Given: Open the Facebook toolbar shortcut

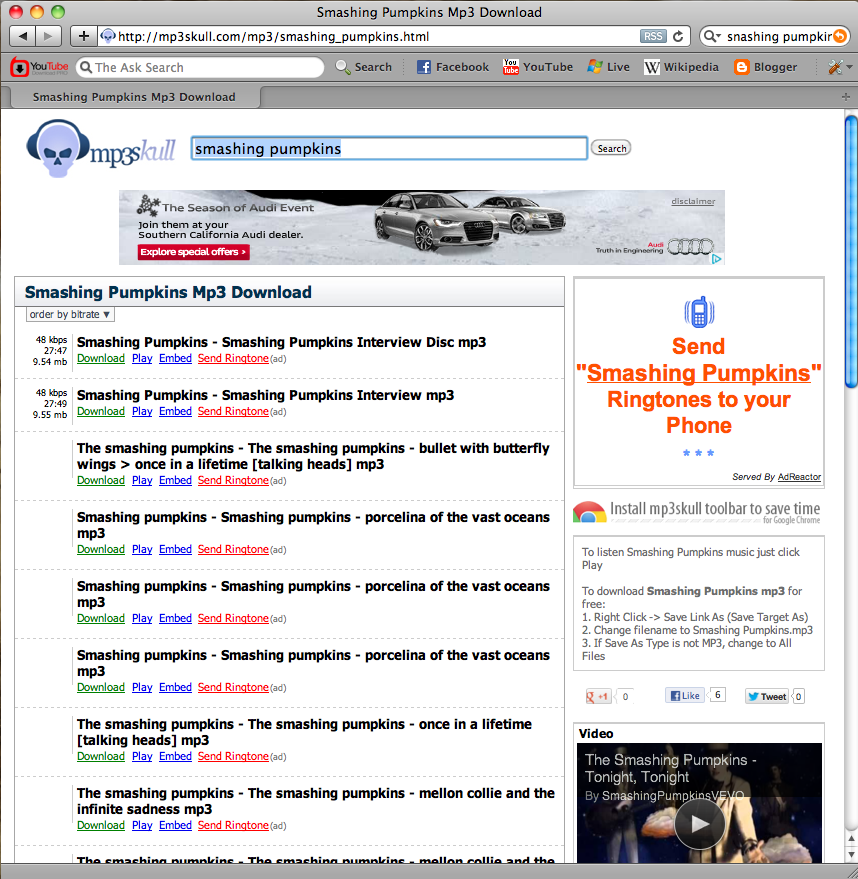Looking at the screenshot, I should (452, 67).
